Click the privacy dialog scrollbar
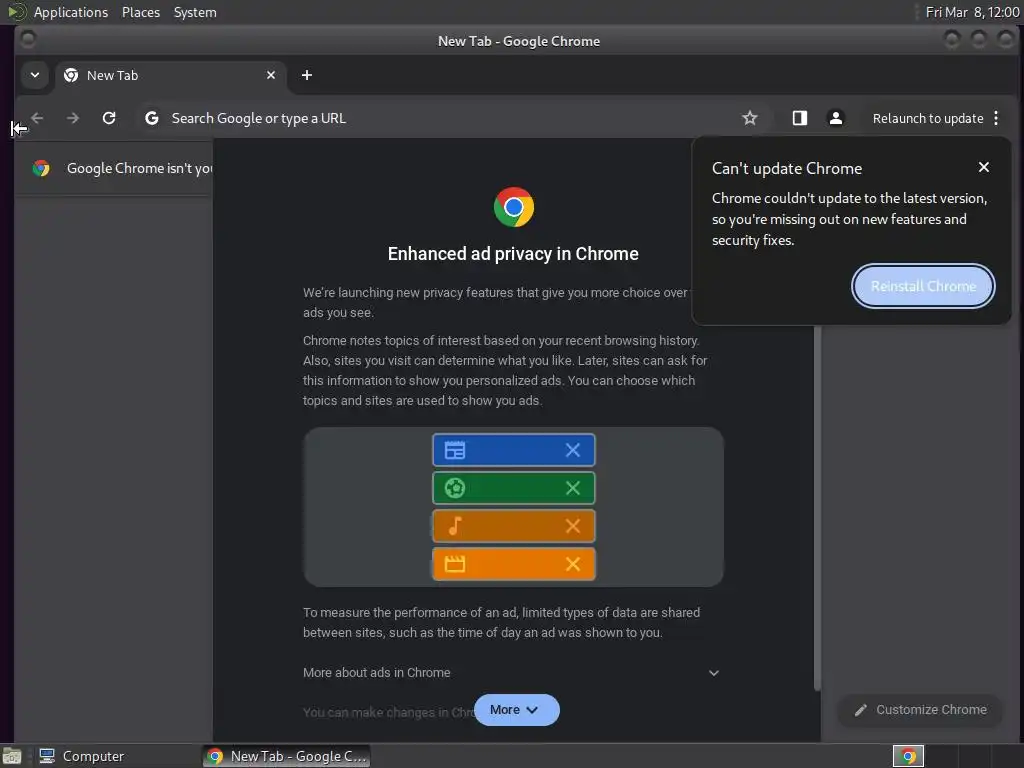 click(817, 508)
